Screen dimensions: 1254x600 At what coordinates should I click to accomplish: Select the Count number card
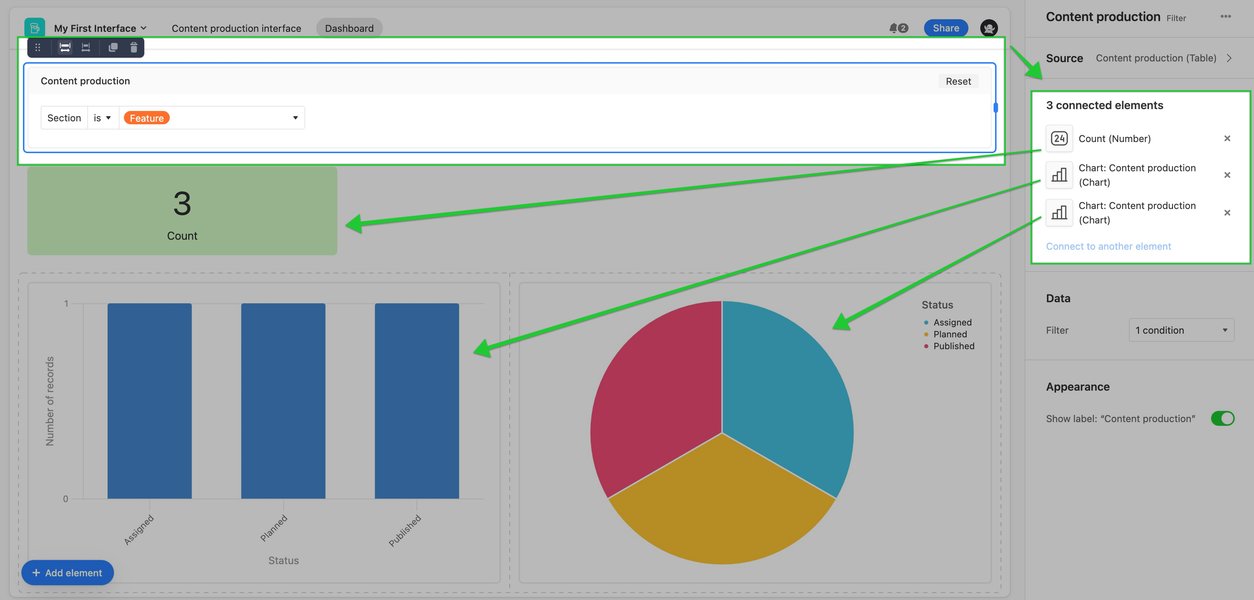(x=182, y=211)
